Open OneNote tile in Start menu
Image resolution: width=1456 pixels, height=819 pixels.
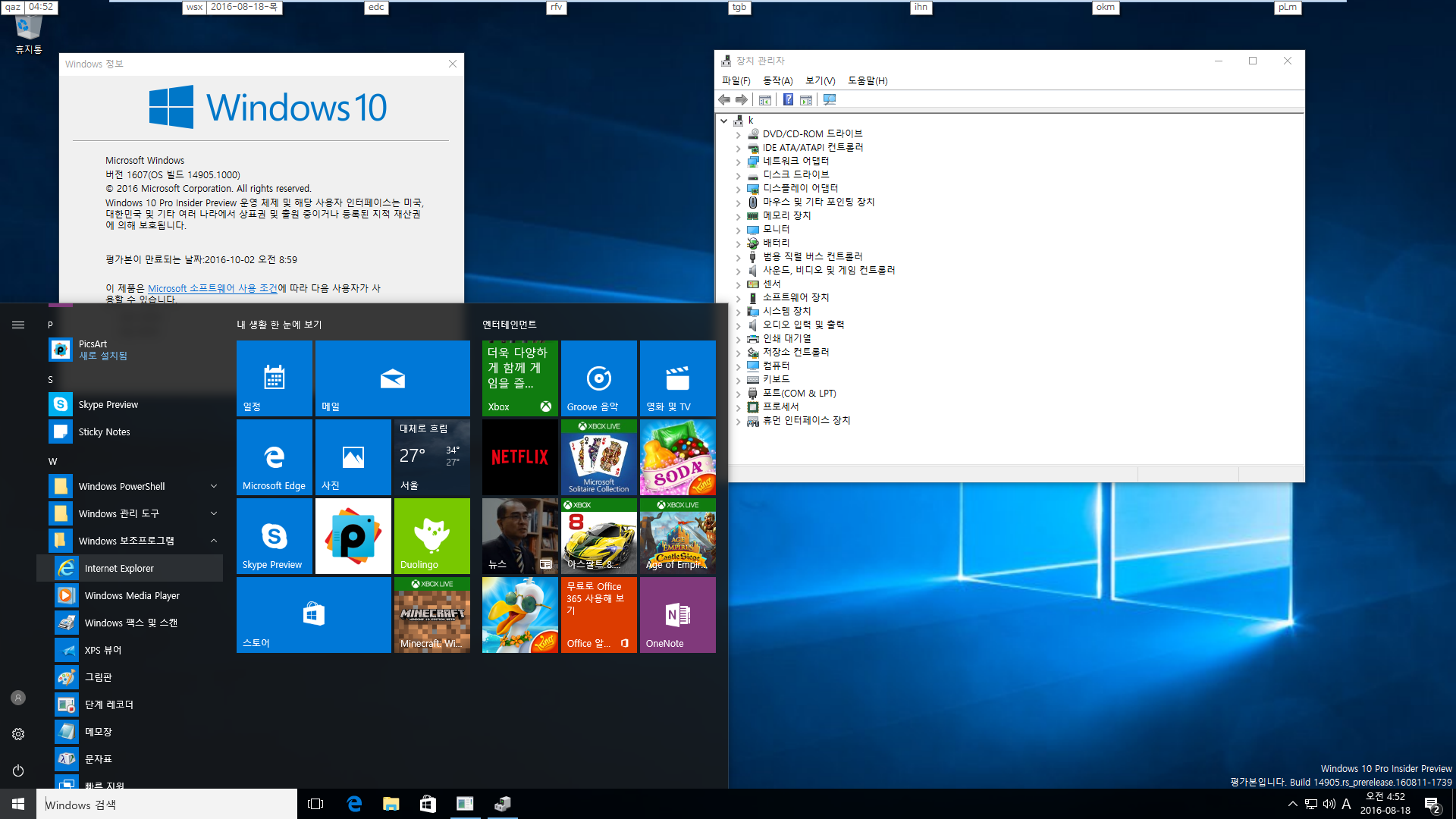tap(677, 614)
